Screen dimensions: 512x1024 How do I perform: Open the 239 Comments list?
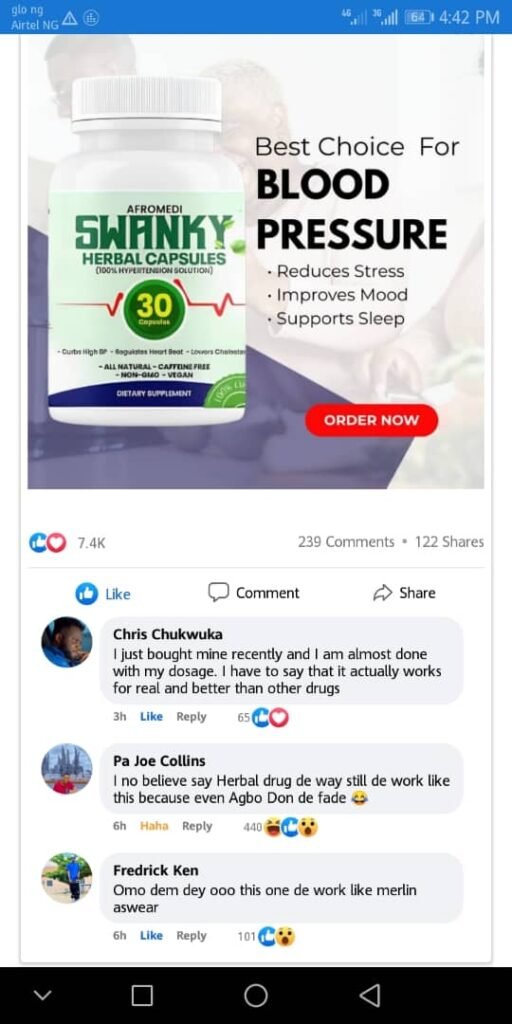[346, 542]
